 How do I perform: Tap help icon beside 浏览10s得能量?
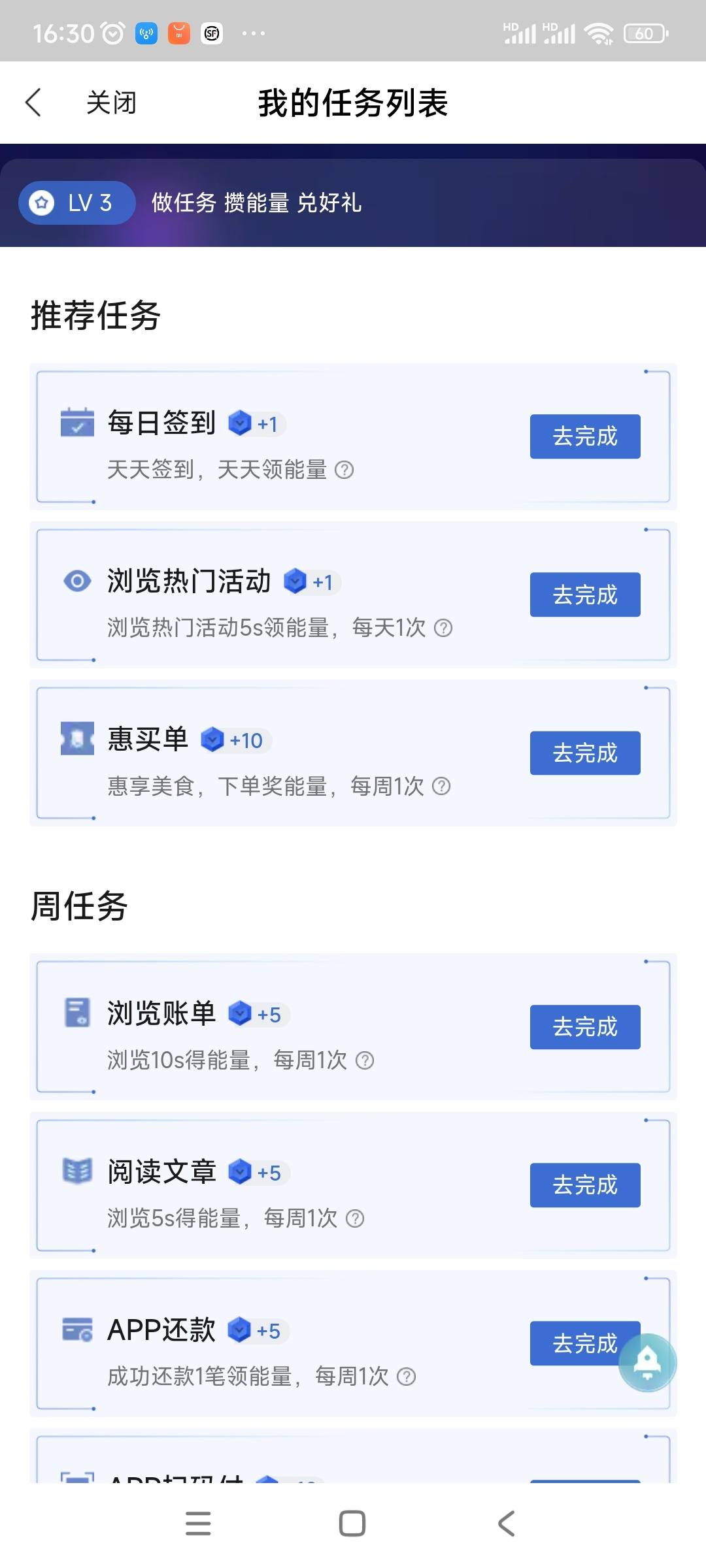(x=365, y=1060)
